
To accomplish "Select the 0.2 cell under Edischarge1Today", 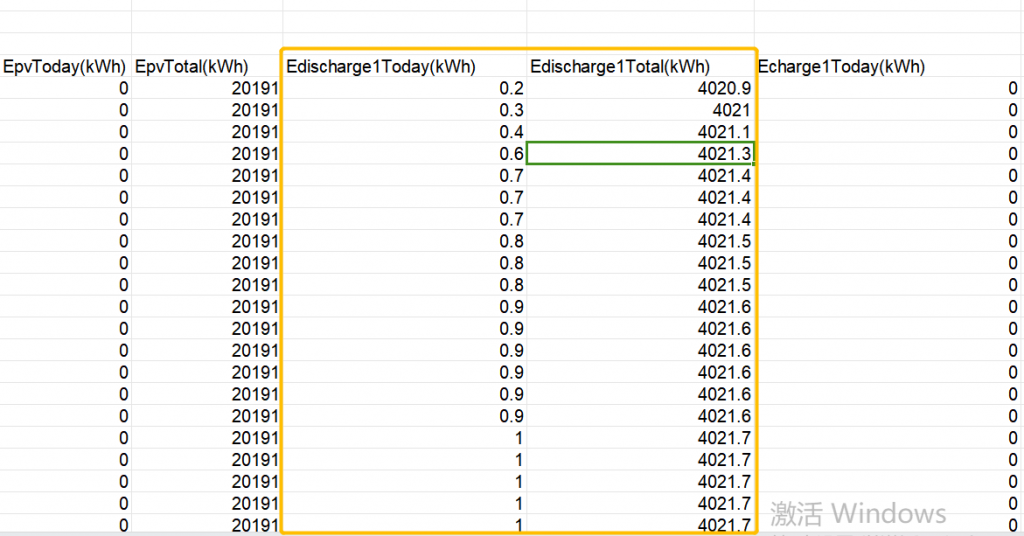I will point(404,88).
